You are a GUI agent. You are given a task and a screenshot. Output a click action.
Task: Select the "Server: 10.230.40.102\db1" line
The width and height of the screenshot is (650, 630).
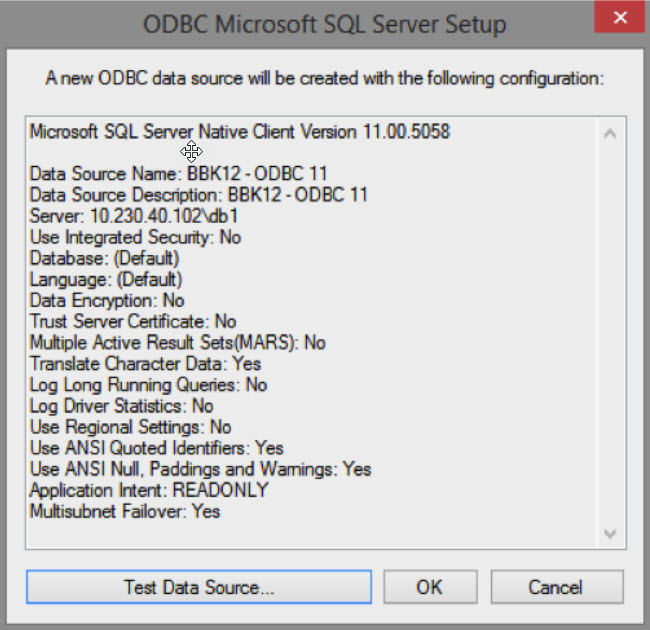(x=134, y=216)
